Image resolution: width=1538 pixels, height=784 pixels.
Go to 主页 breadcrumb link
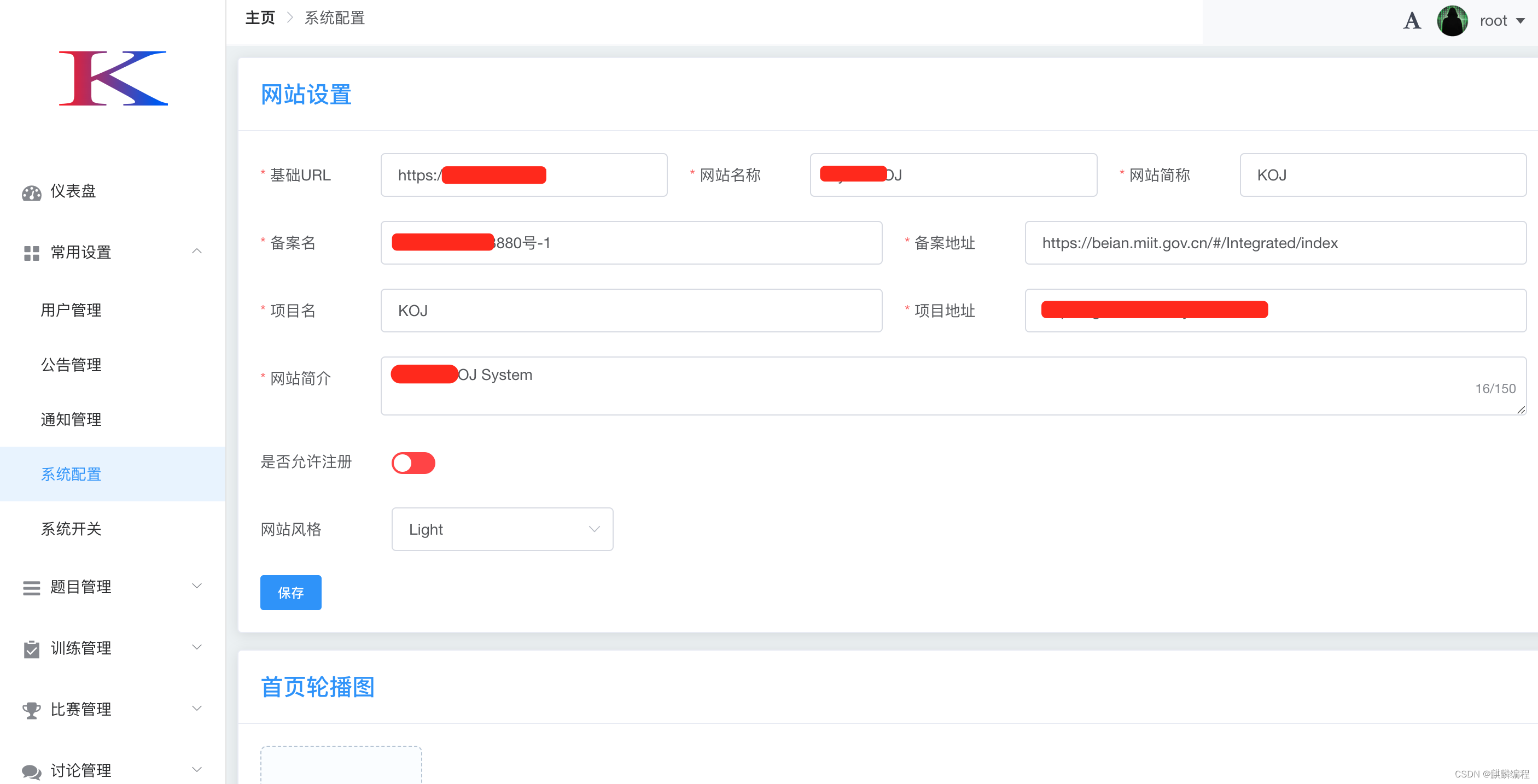(260, 18)
